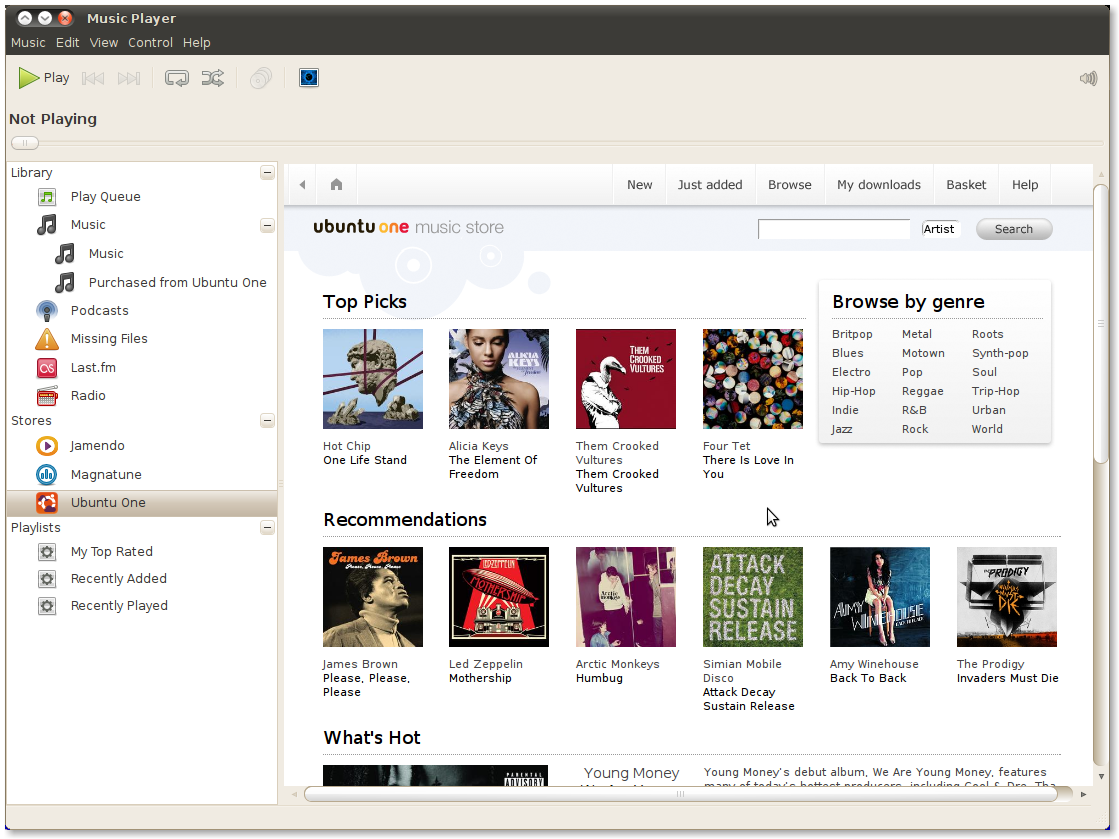The height and width of the screenshot is (839, 1119).
Task: Skip to the next track
Action: click(128, 78)
